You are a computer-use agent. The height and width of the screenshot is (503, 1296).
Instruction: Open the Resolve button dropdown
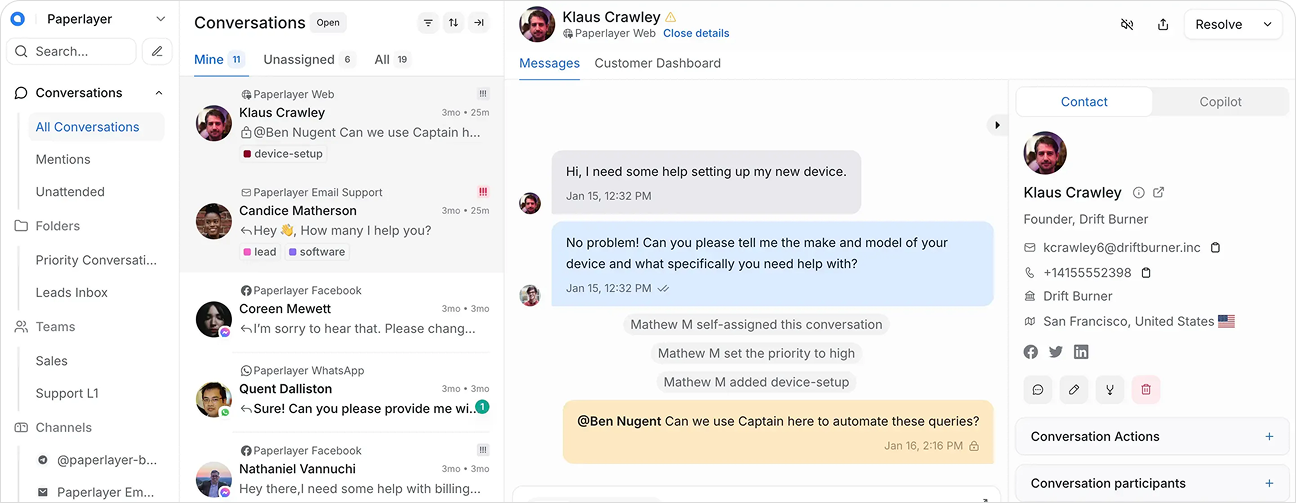click(x=1268, y=24)
